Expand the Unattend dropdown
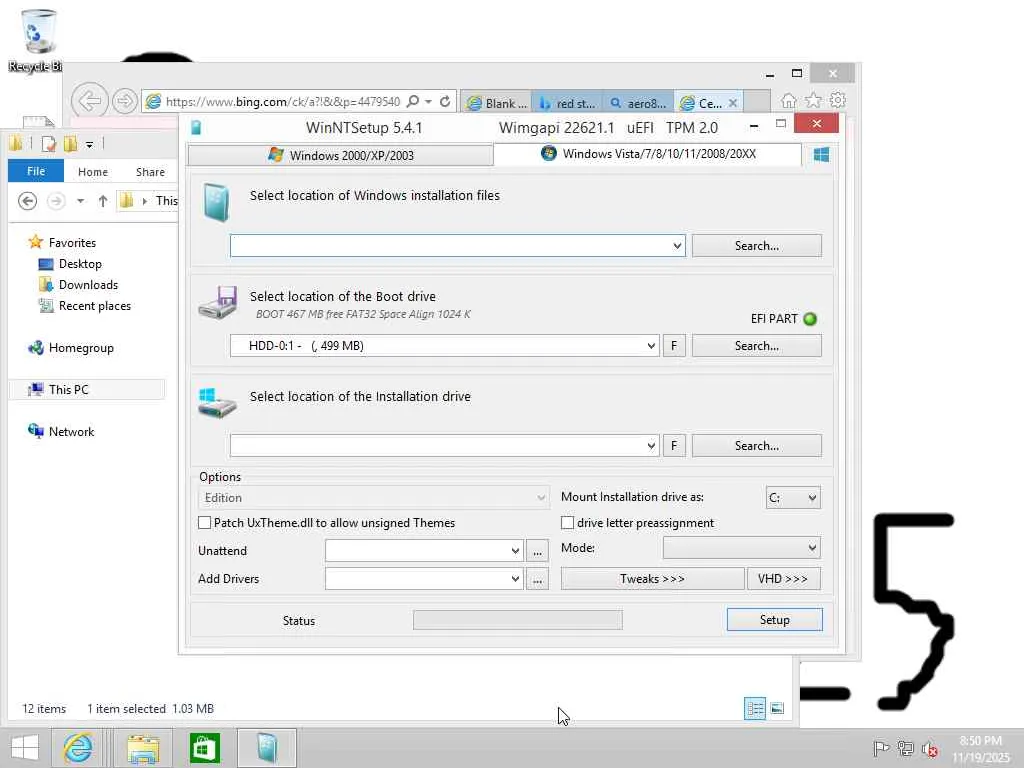 click(x=515, y=551)
